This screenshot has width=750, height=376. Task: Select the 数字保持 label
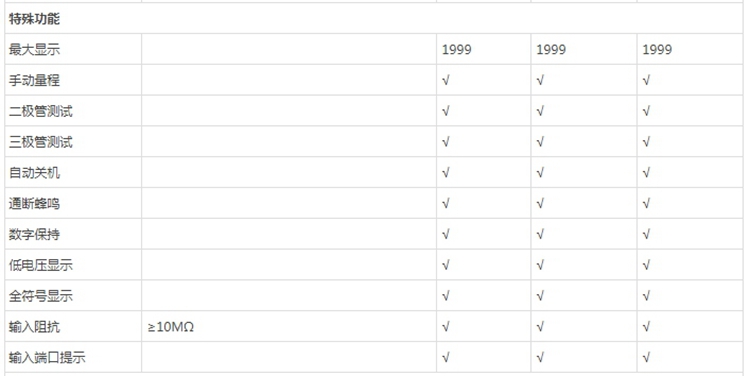coord(34,234)
